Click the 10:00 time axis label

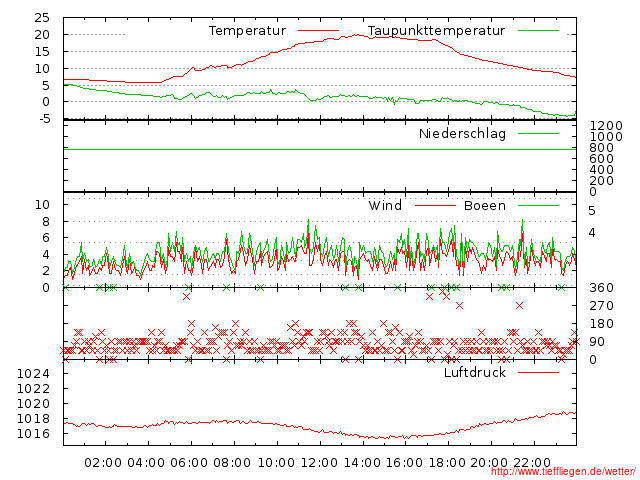[x=276, y=463]
